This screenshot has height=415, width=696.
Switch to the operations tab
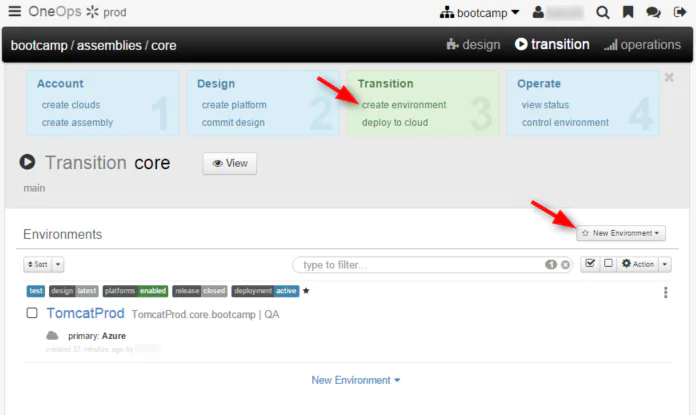click(x=642, y=44)
